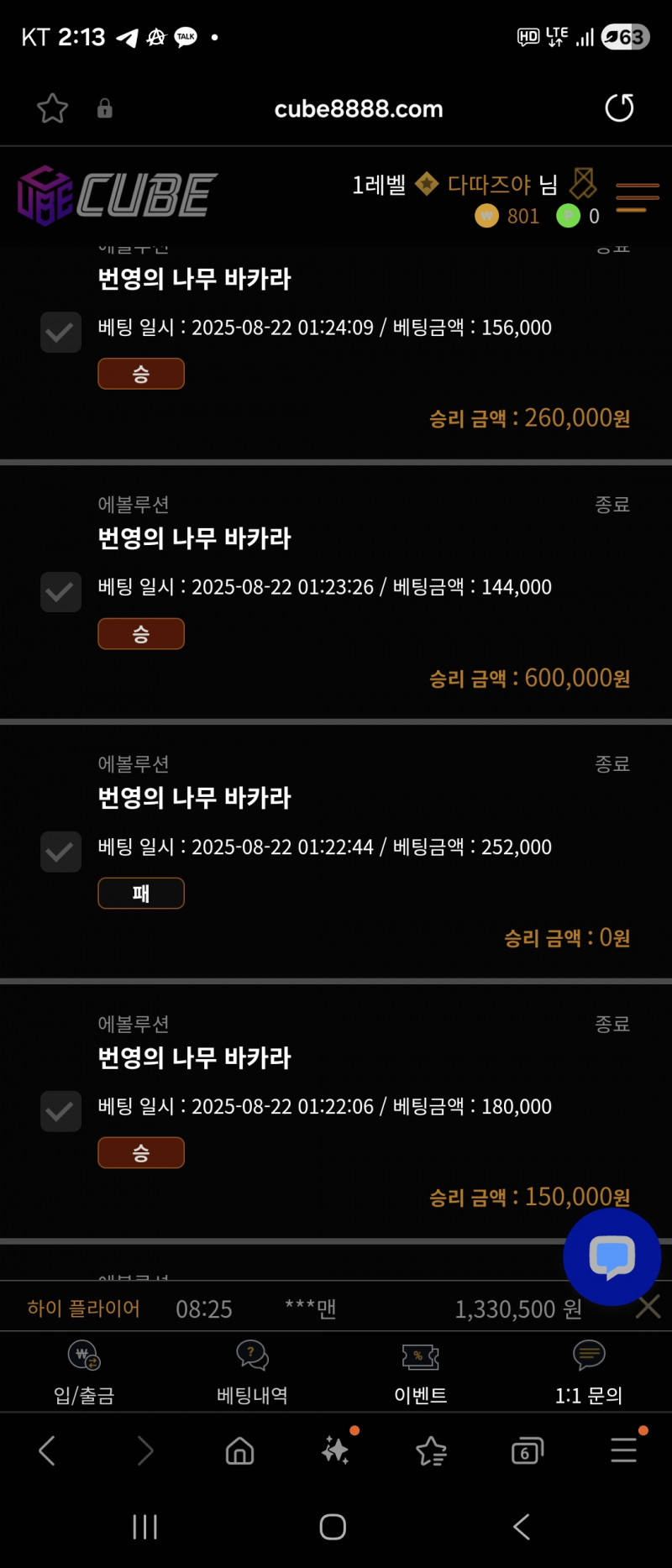Click the CUBE logo
The height and width of the screenshot is (1568, 672).
click(118, 196)
